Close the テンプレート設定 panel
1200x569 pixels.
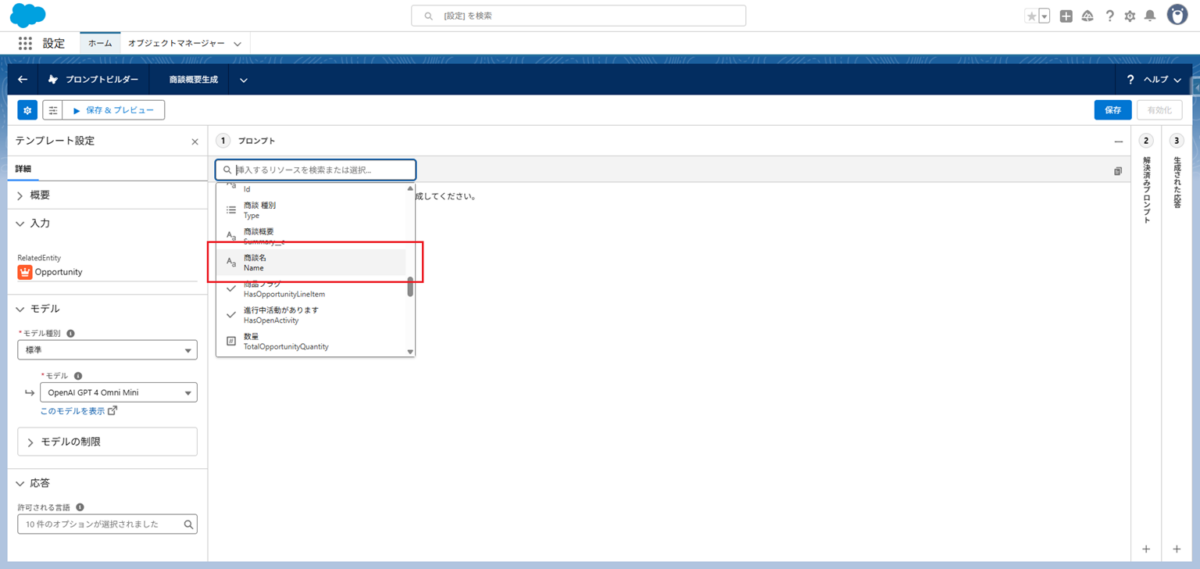pyautogui.click(x=195, y=142)
